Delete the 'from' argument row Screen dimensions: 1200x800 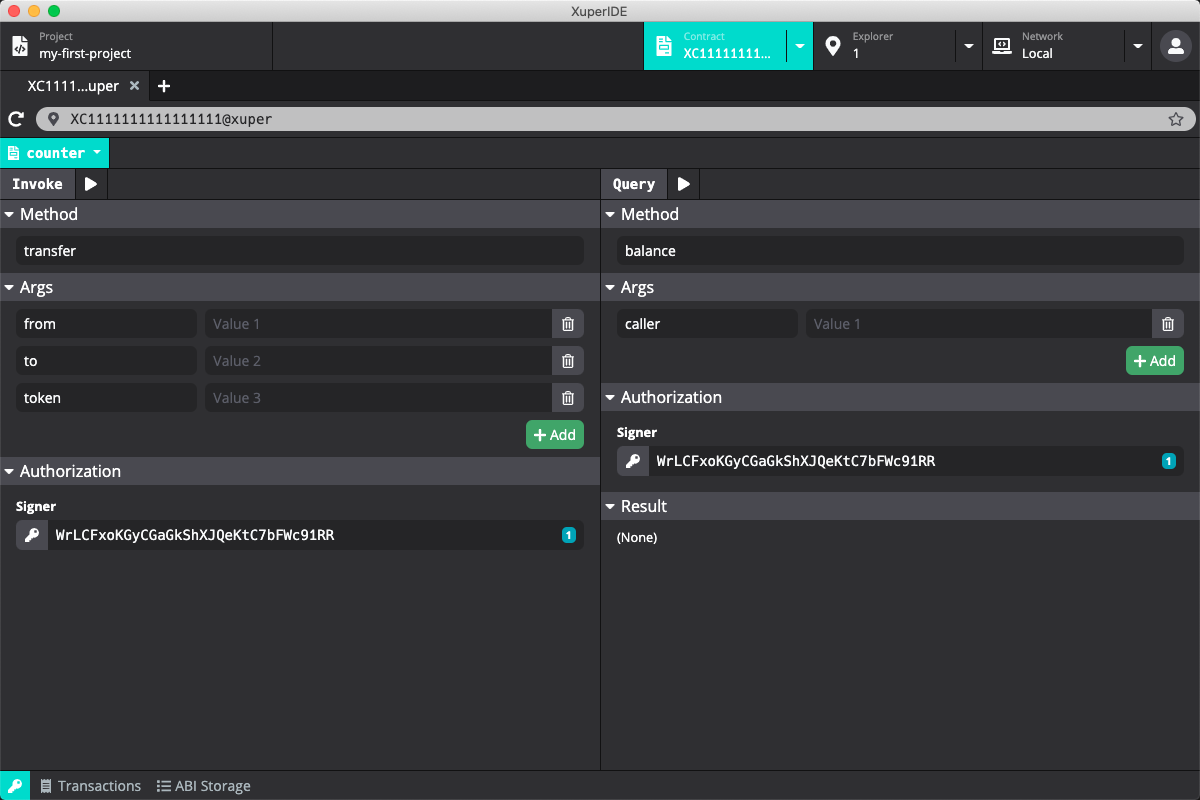coord(568,324)
